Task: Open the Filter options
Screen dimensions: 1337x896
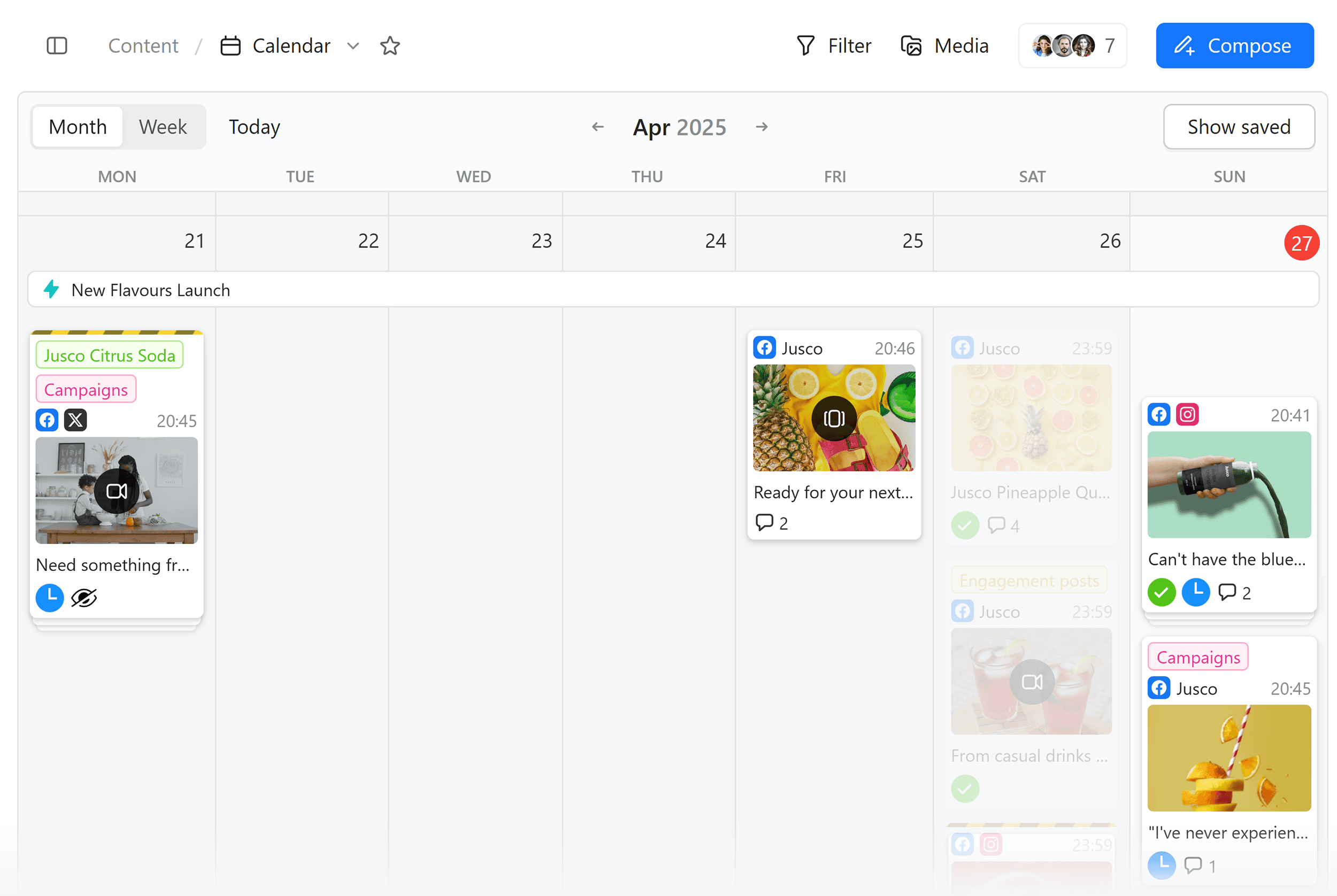Action: pos(834,46)
